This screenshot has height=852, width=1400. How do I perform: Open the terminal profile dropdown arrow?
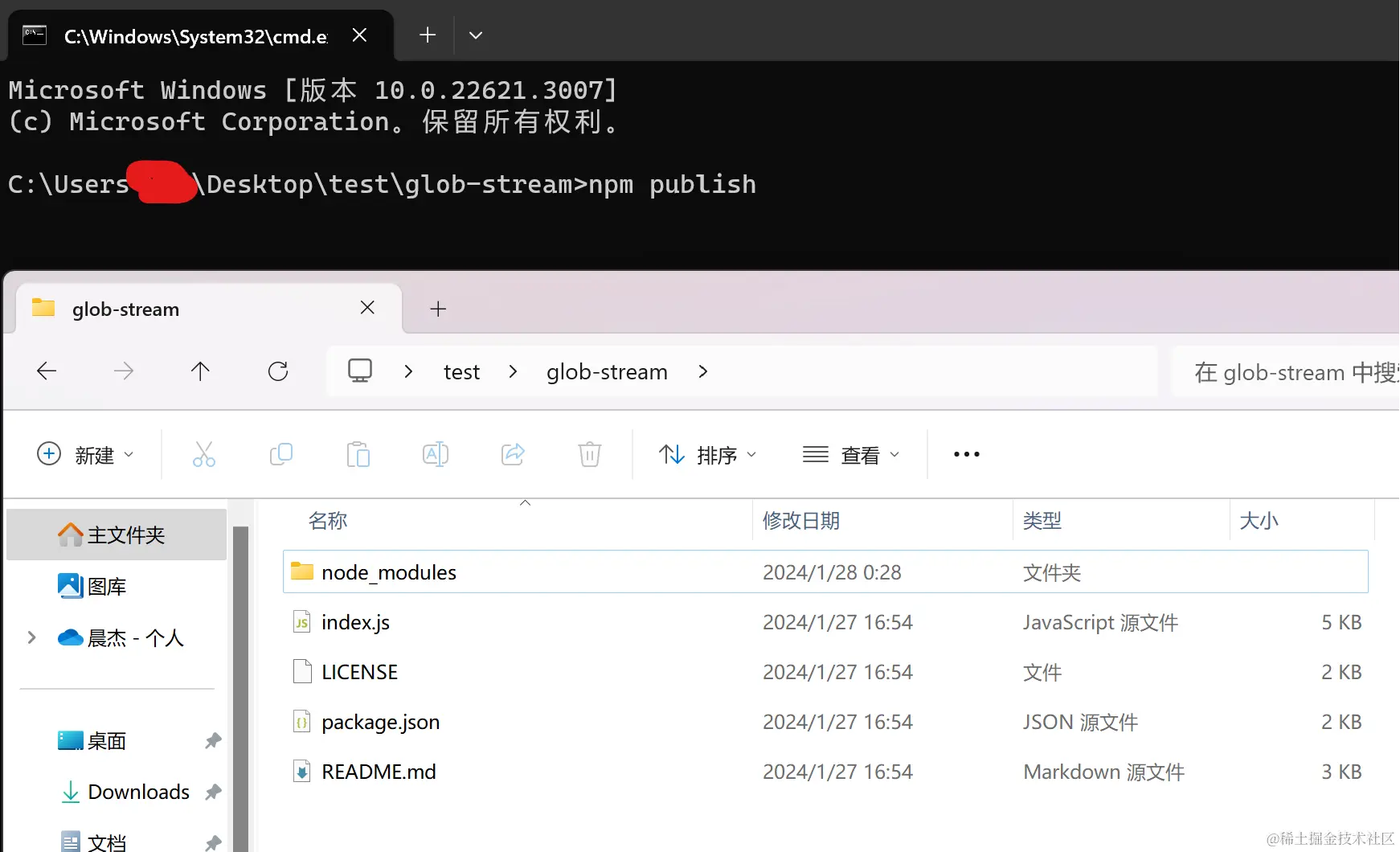pyautogui.click(x=476, y=35)
